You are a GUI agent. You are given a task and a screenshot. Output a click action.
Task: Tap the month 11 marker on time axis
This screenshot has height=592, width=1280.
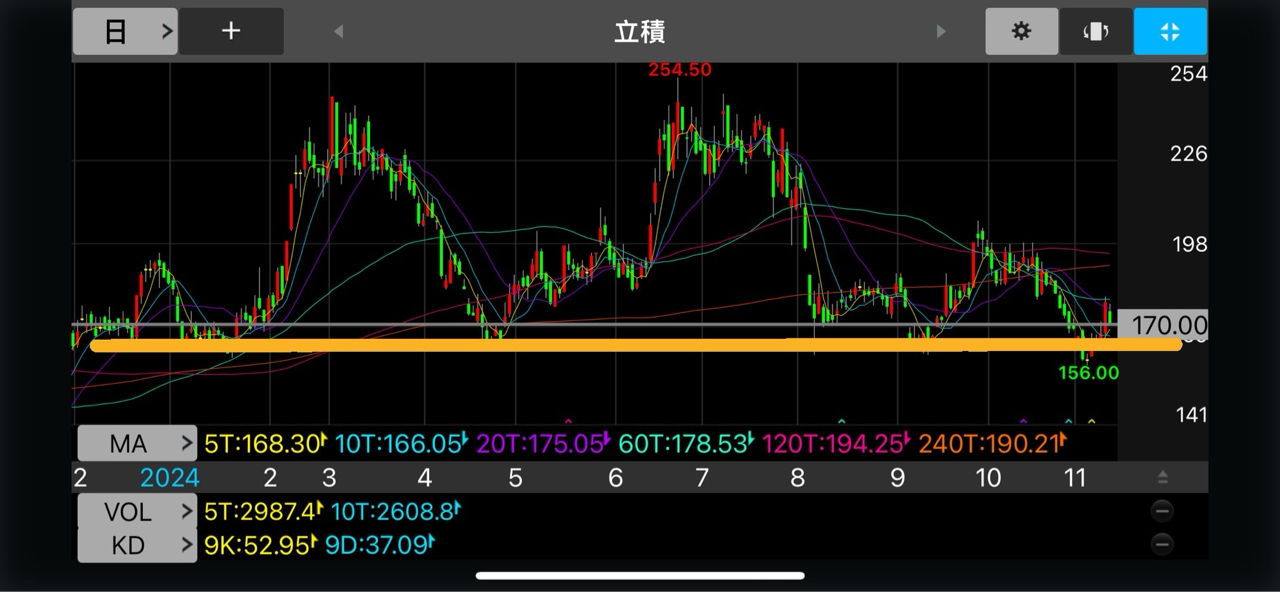[x=1075, y=478]
